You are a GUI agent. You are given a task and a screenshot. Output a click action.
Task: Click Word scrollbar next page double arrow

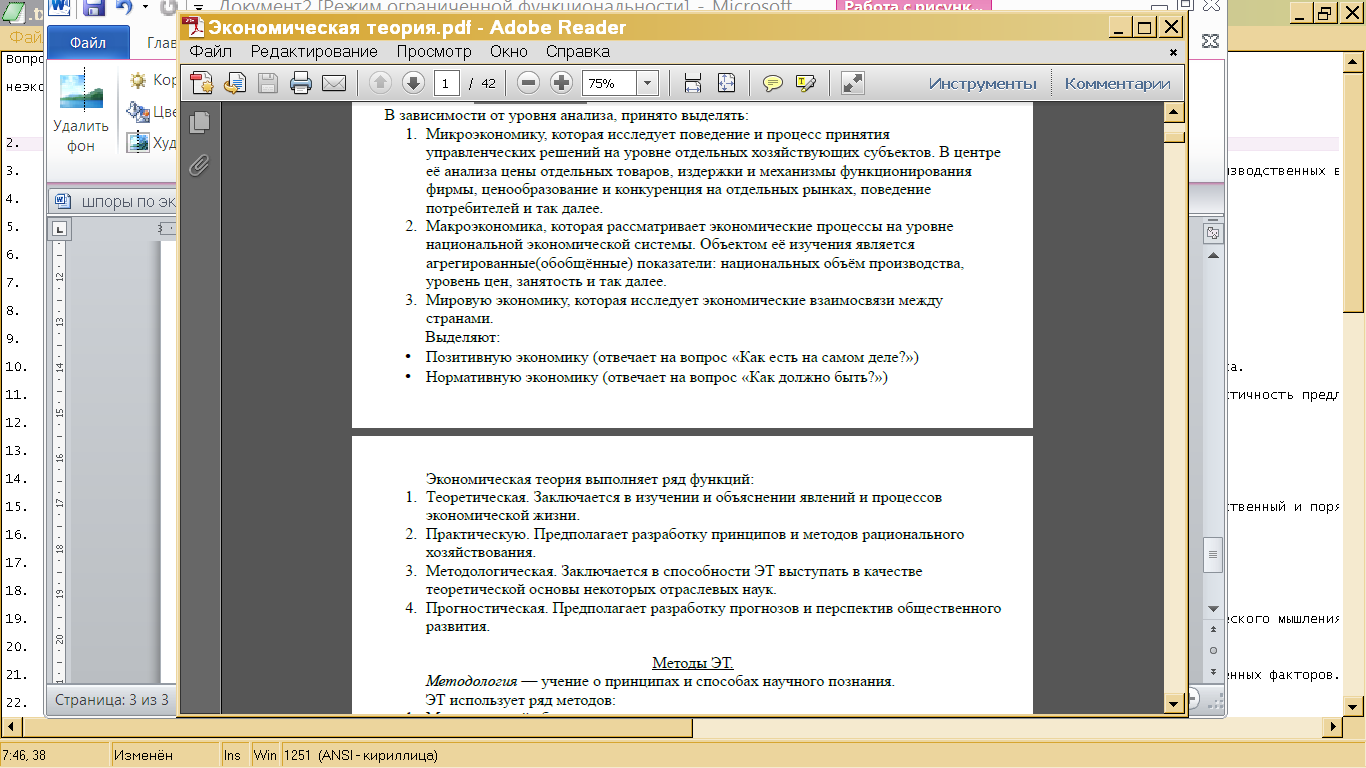click(1213, 671)
